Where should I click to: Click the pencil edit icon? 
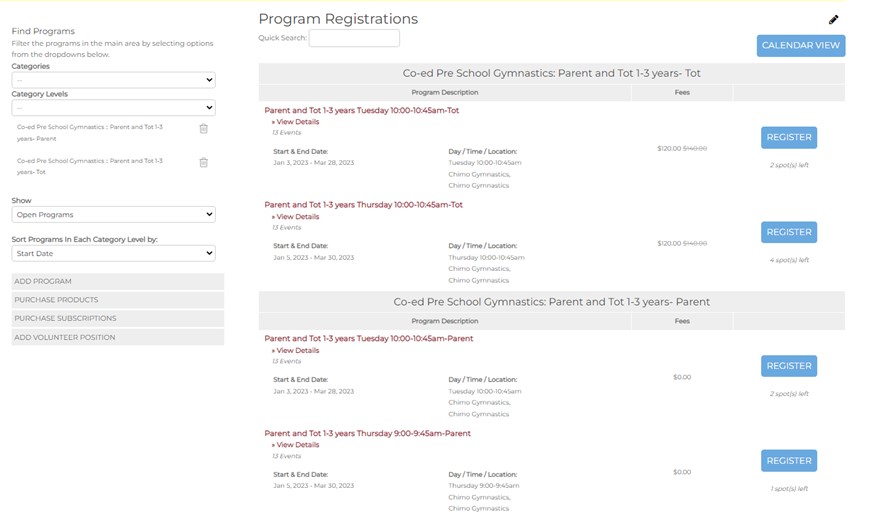tap(833, 20)
